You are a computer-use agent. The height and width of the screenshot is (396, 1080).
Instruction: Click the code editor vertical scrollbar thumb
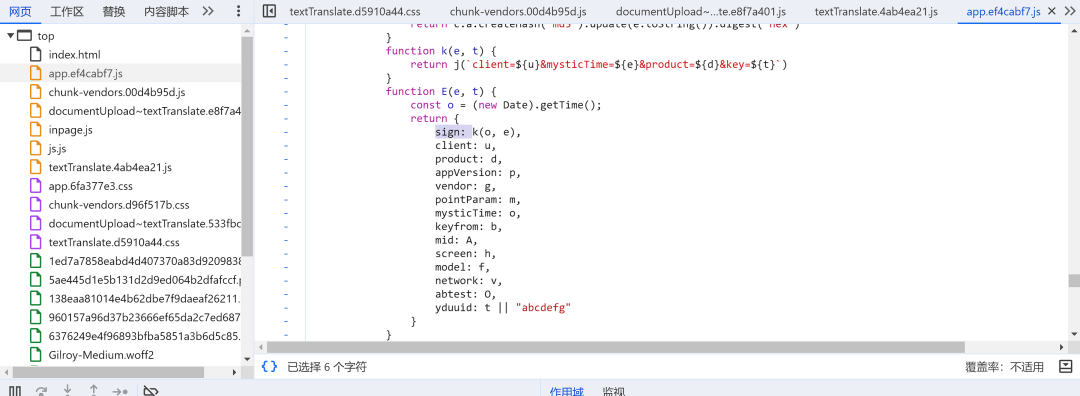(x=1074, y=280)
